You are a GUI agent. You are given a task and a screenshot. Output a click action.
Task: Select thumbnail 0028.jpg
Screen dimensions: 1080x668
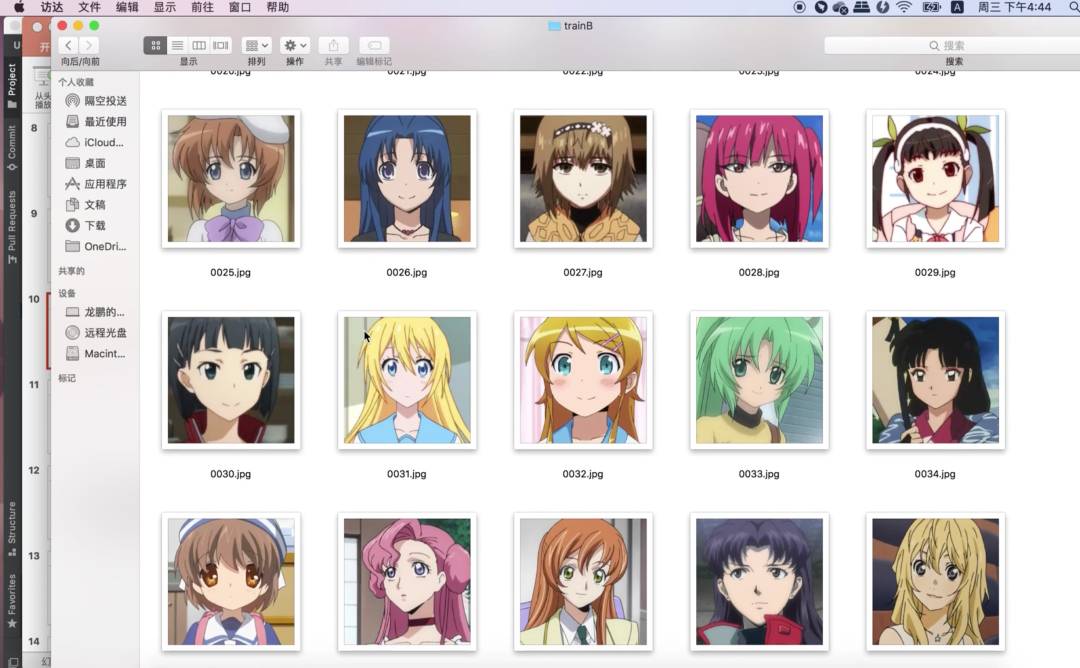(x=759, y=178)
